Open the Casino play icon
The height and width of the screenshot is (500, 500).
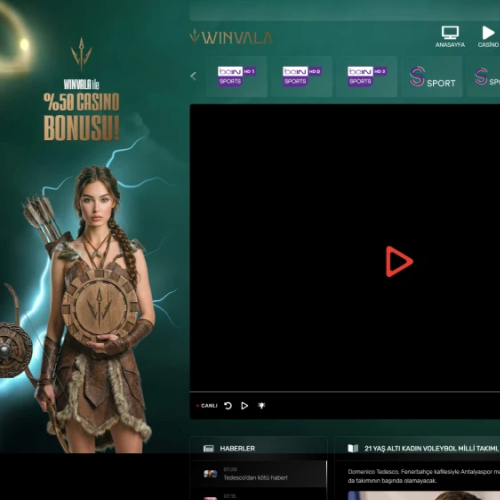(x=488, y=33)
